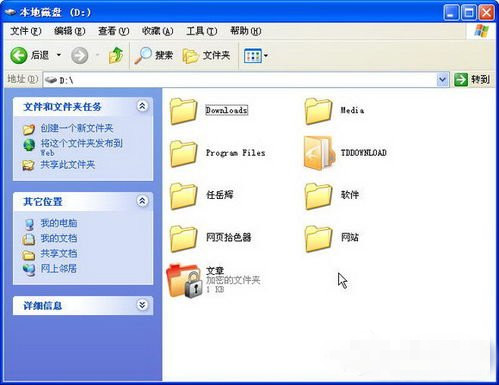Click the drive icon in address bar
The height and width of the screenshot is (385, 499).
click(x=51, y=80)
